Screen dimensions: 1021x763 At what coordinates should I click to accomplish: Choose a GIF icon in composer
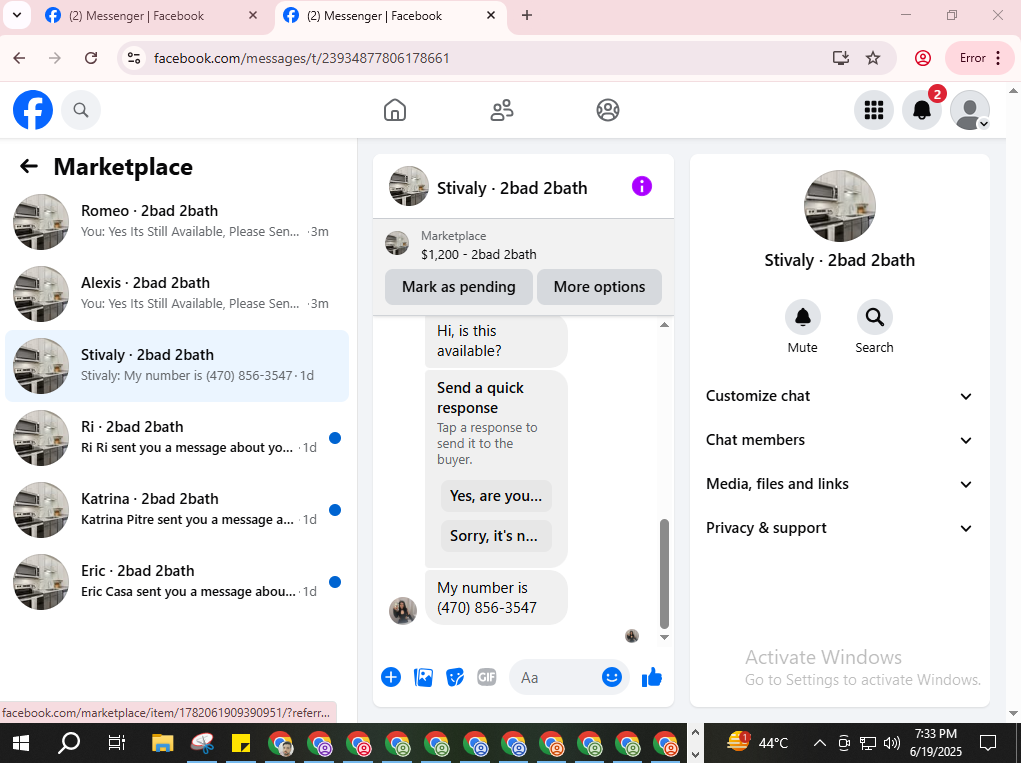[x=486, y=677]
